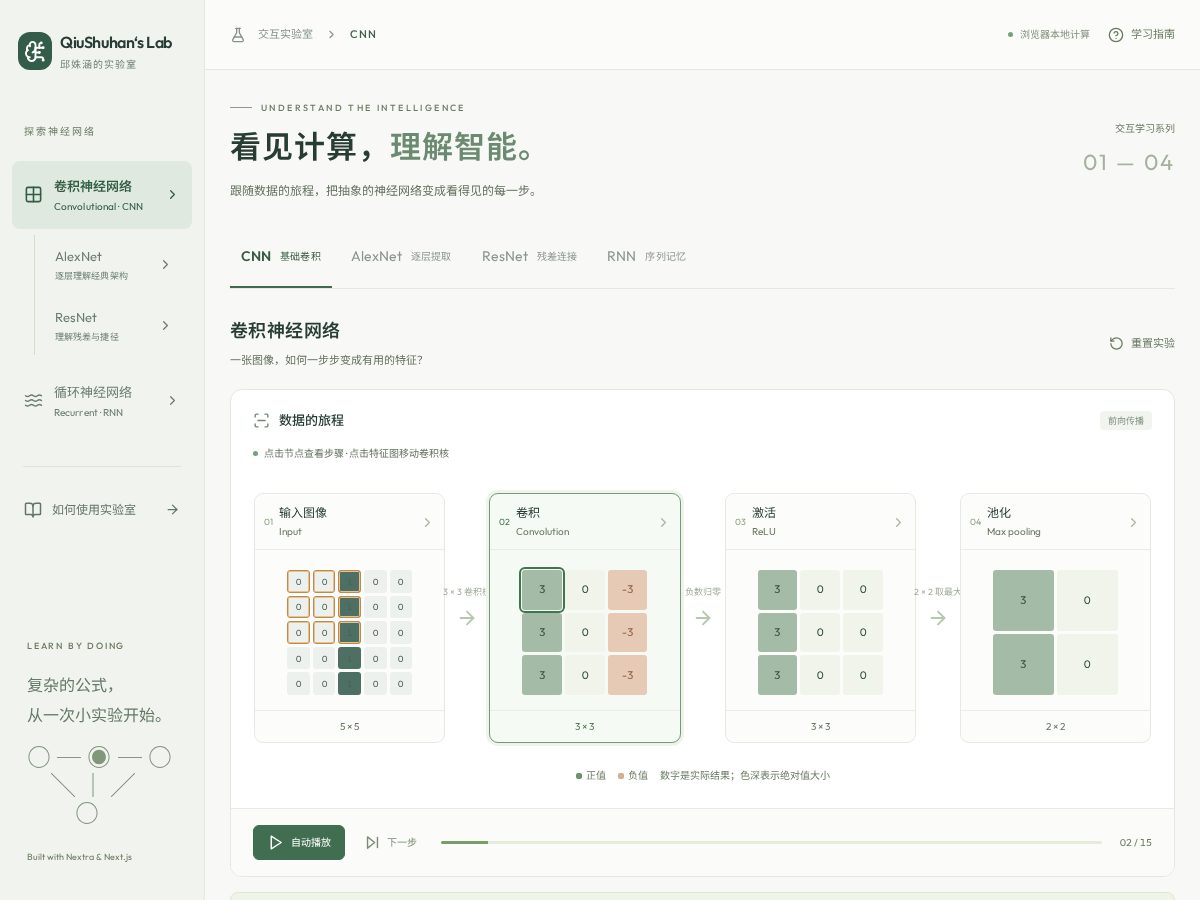Viewport: 1200px width, 900px height.
Task: Click the question mark icon beside 学习指南
Action: pyautogui.click(x=1116, y=35)
